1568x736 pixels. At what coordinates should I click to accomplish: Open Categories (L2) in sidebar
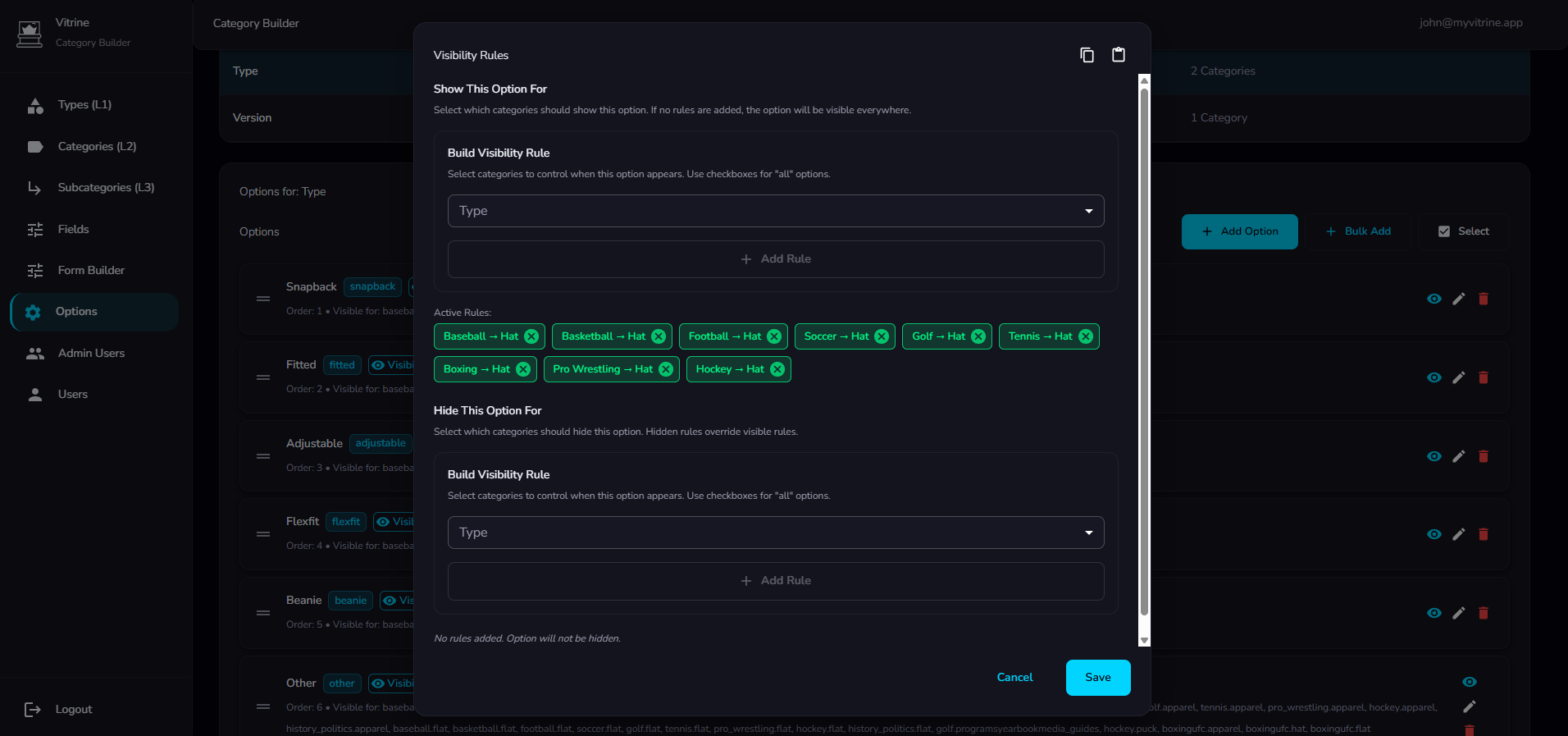(x=97, y=146)
